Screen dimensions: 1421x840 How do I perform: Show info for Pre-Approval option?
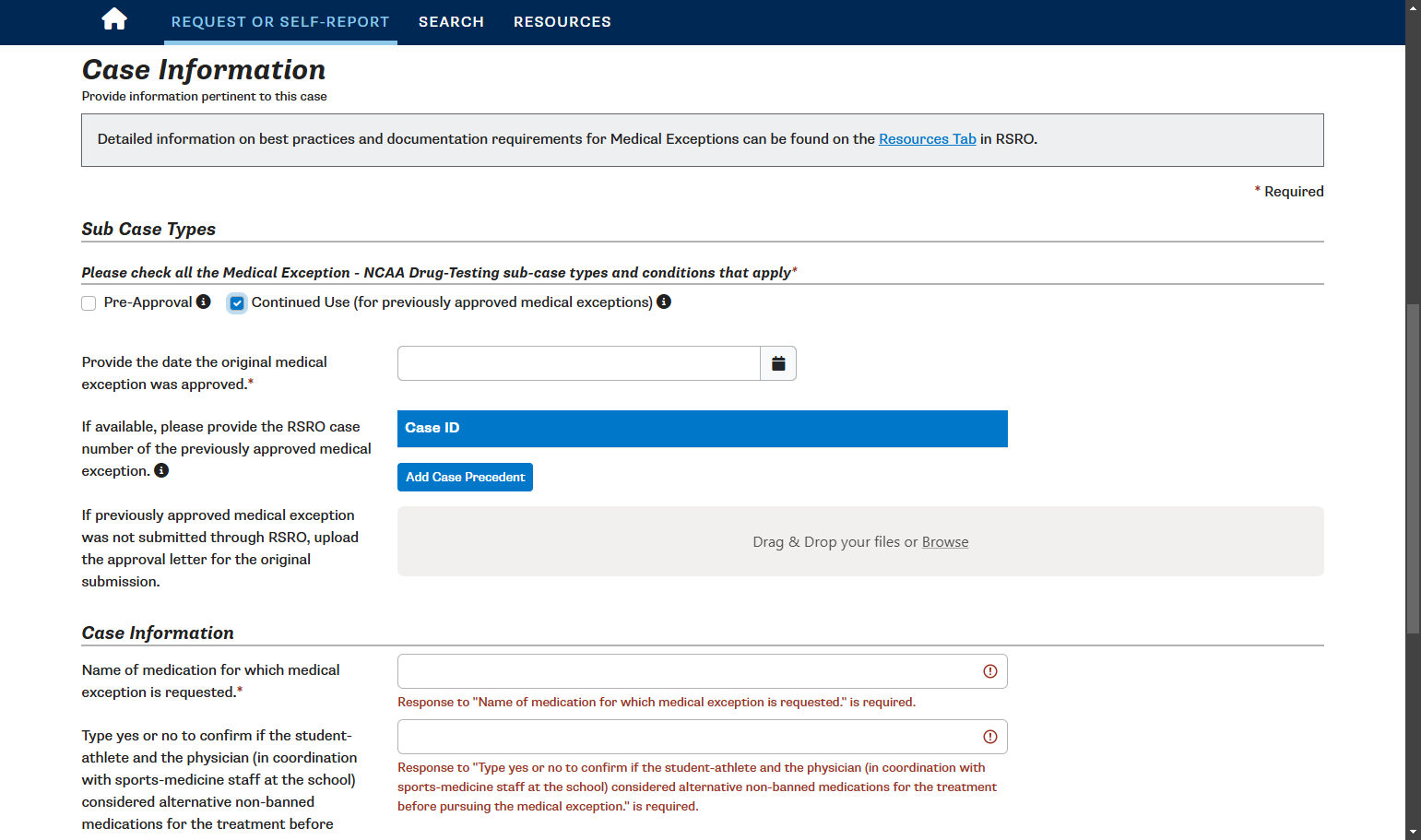pos(204,302)
